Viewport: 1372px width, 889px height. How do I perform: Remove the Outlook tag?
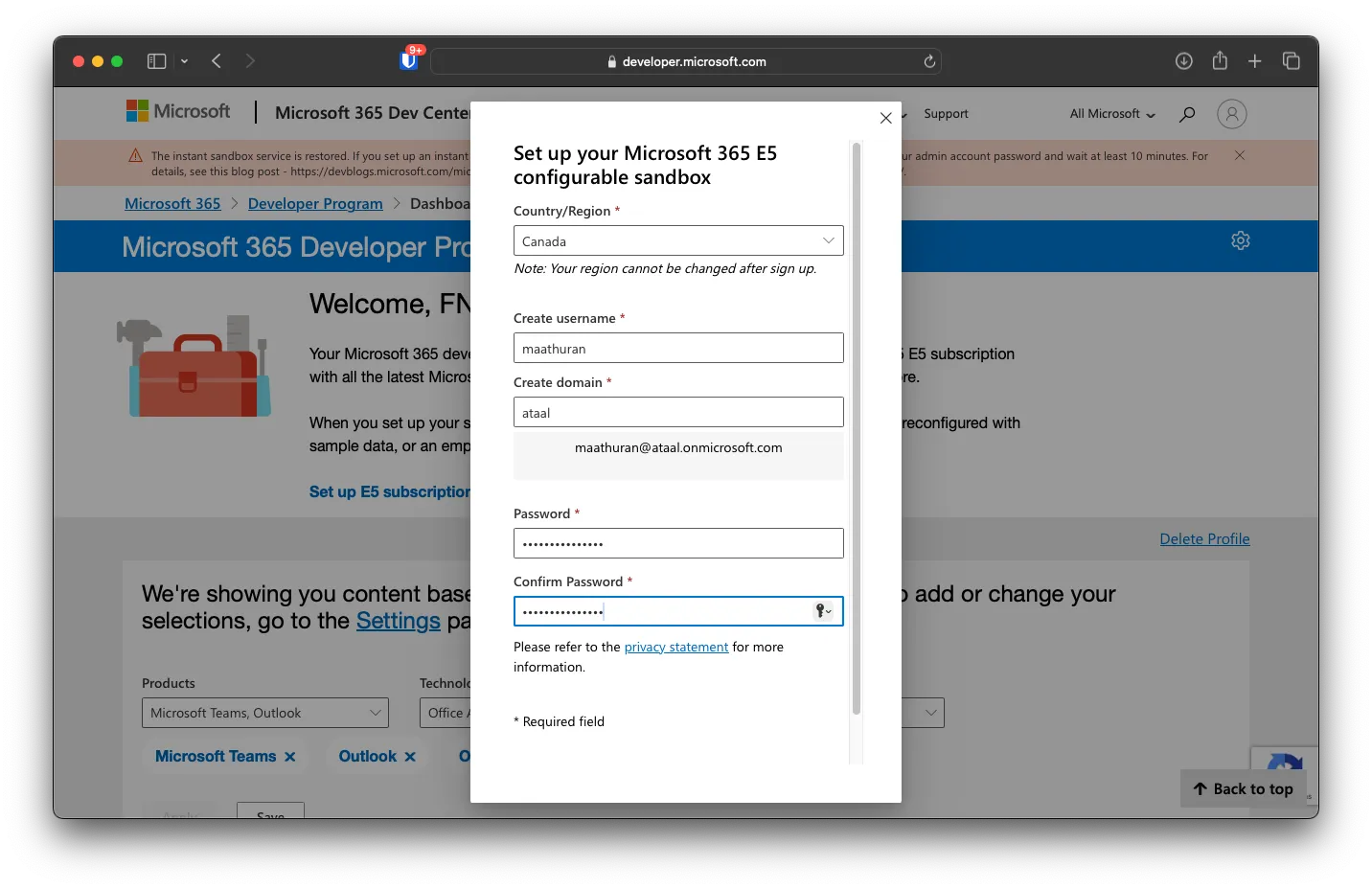tap(410, 757)
